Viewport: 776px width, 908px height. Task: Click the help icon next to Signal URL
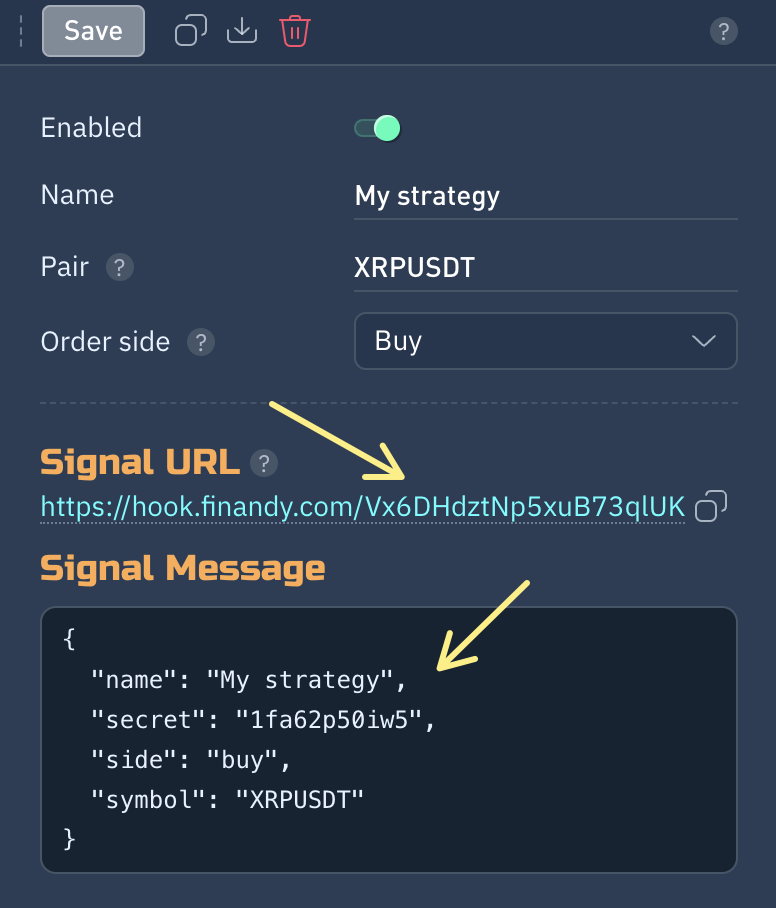263,463
